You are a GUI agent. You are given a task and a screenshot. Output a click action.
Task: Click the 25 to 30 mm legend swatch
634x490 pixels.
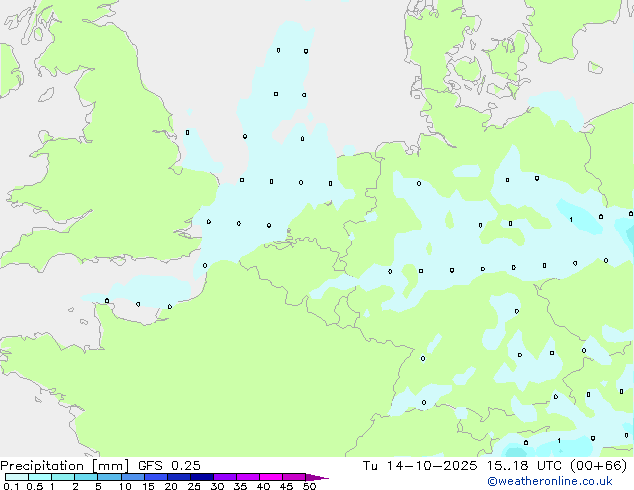pyautogui.click(x=202, y=477)
